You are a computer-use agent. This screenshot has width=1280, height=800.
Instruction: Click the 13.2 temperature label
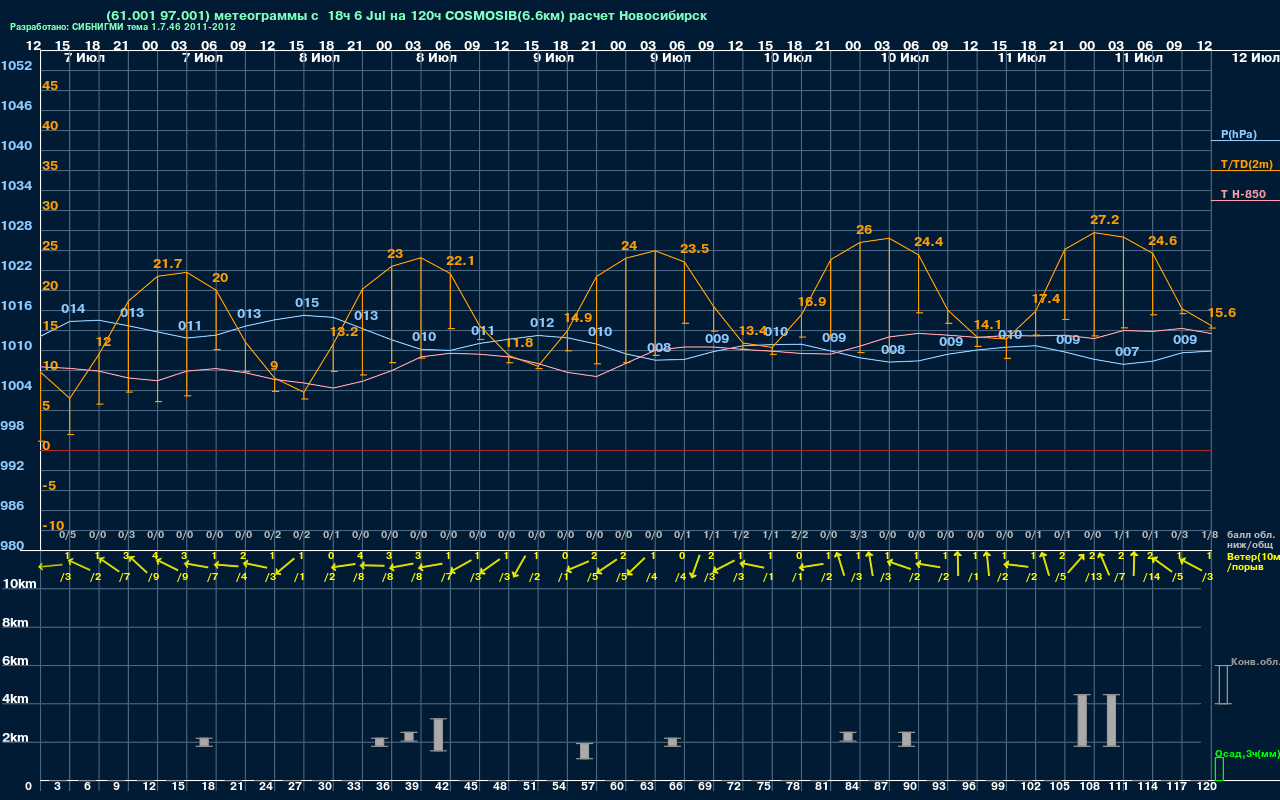point(344,332)
